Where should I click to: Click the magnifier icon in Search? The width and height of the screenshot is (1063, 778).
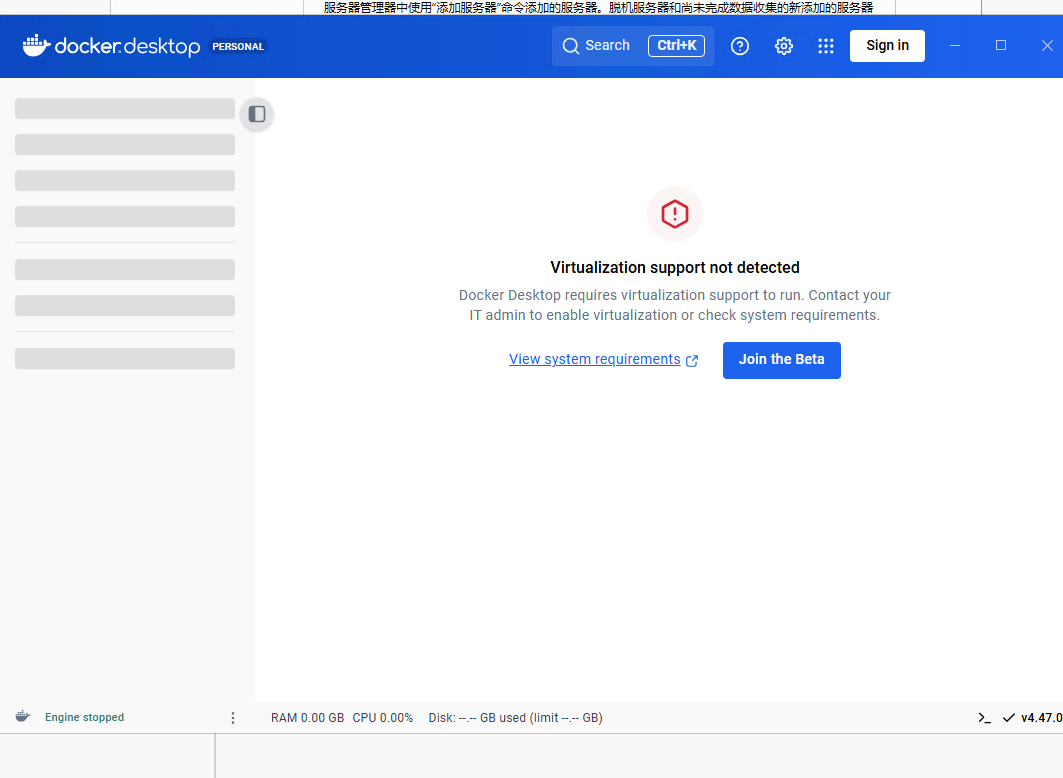(x=571, y=46)
